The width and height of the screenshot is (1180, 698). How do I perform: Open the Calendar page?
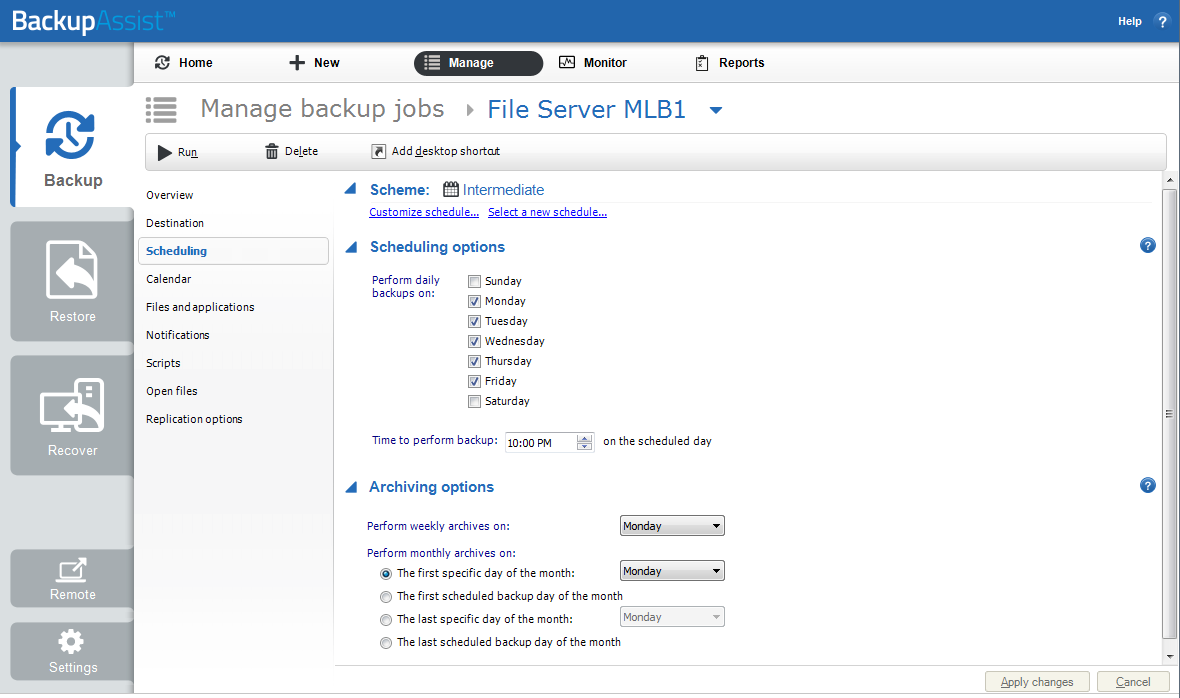(x=169, y=279)
